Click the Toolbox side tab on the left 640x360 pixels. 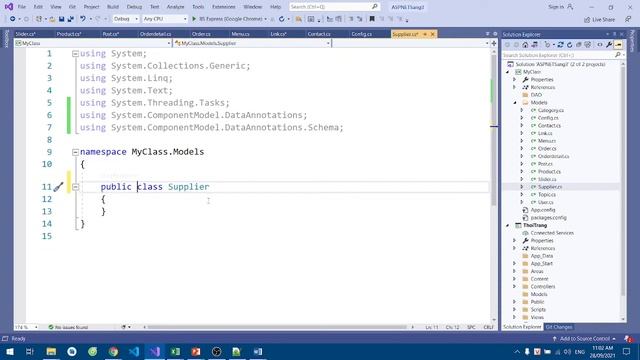(6, 39)
